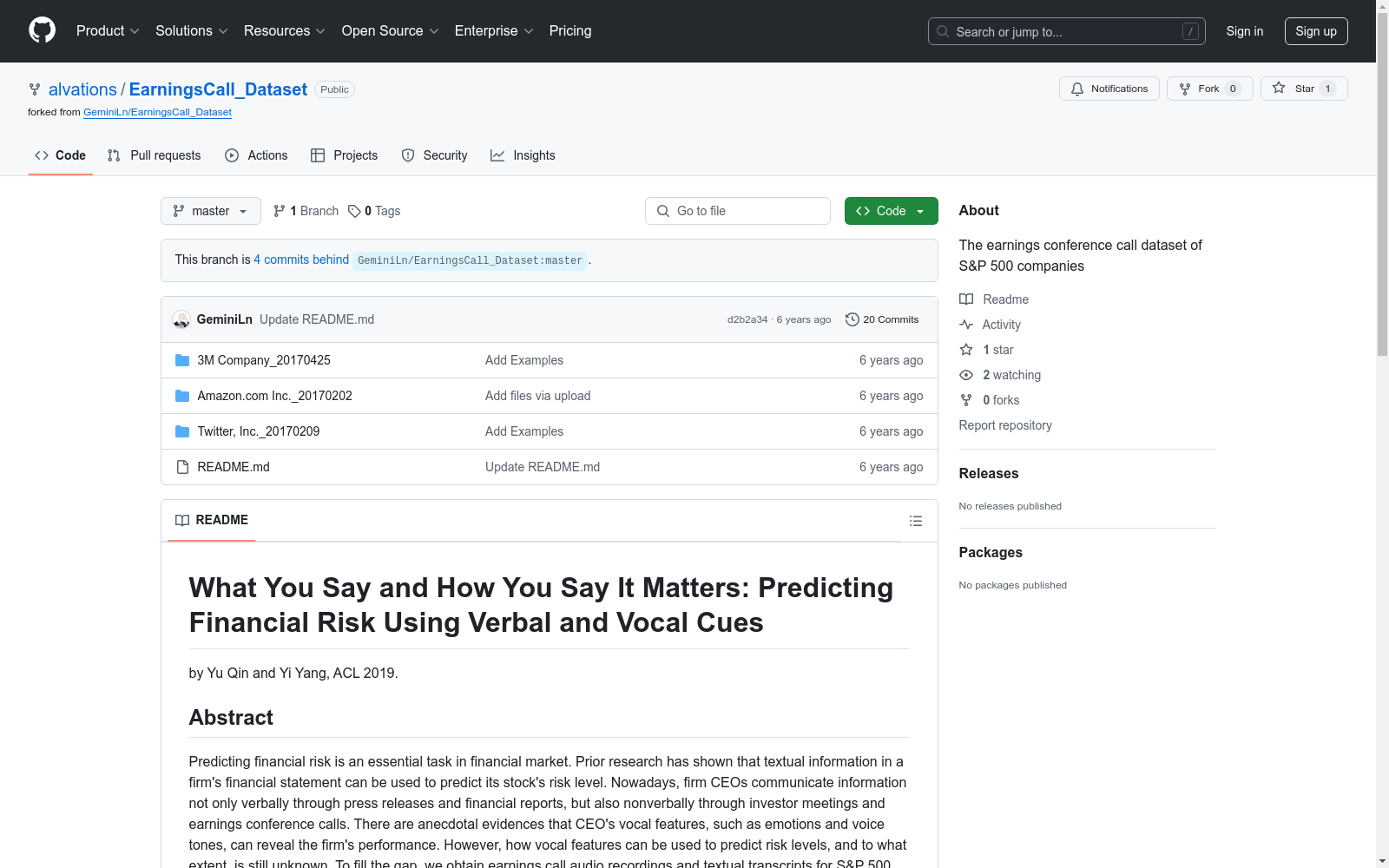
Task: Open the Security tab
Action: point(444,155)
